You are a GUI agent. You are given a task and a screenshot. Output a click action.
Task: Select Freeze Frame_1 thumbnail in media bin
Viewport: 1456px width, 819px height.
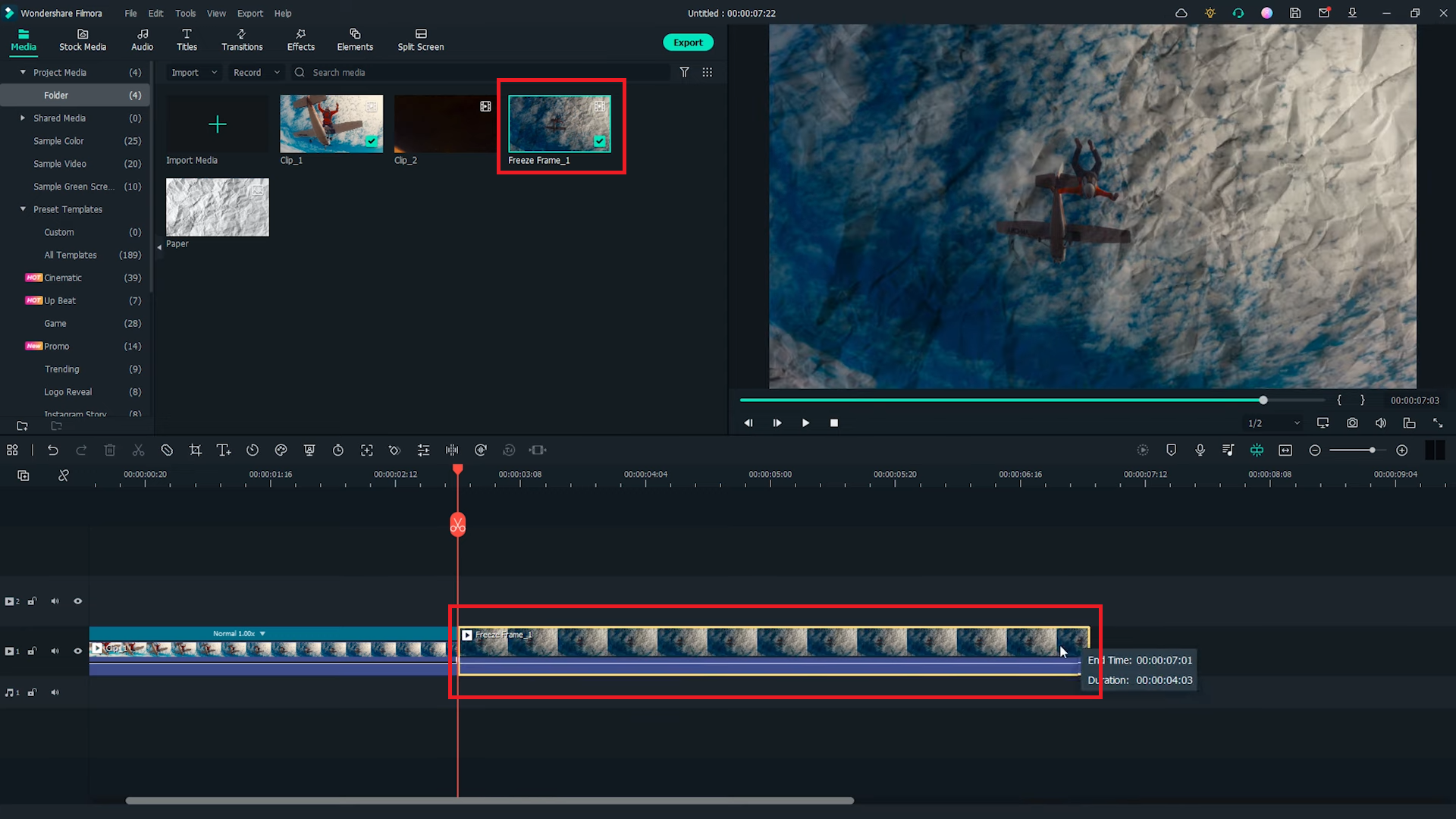tap(559, 124)
